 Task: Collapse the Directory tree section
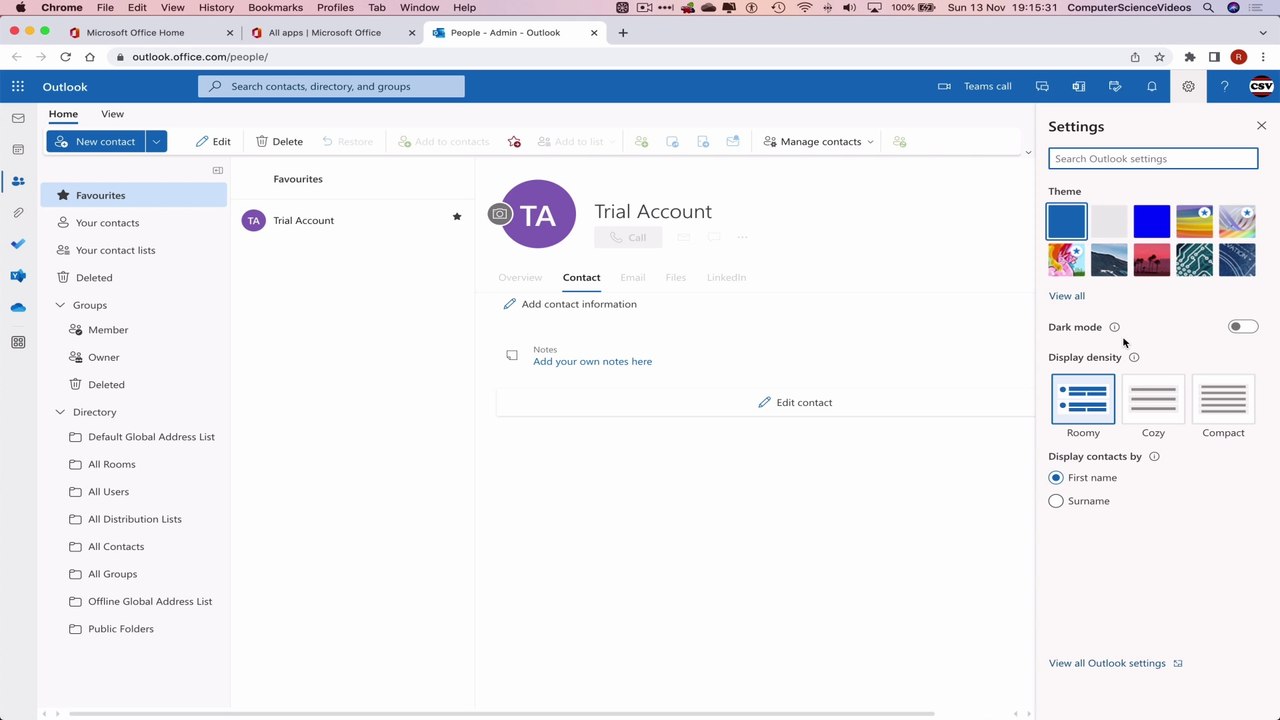tap(60, 412)
